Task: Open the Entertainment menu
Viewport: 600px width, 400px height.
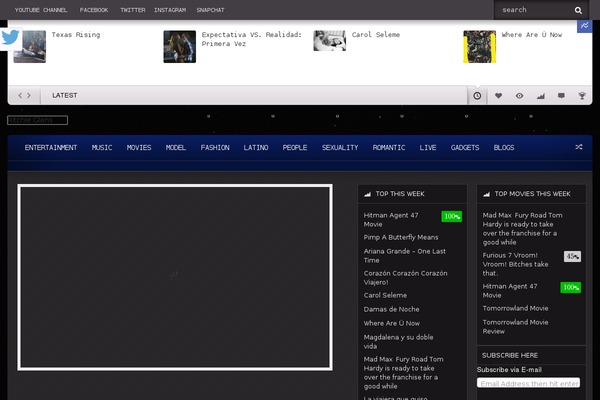Action: pos(51,148)
